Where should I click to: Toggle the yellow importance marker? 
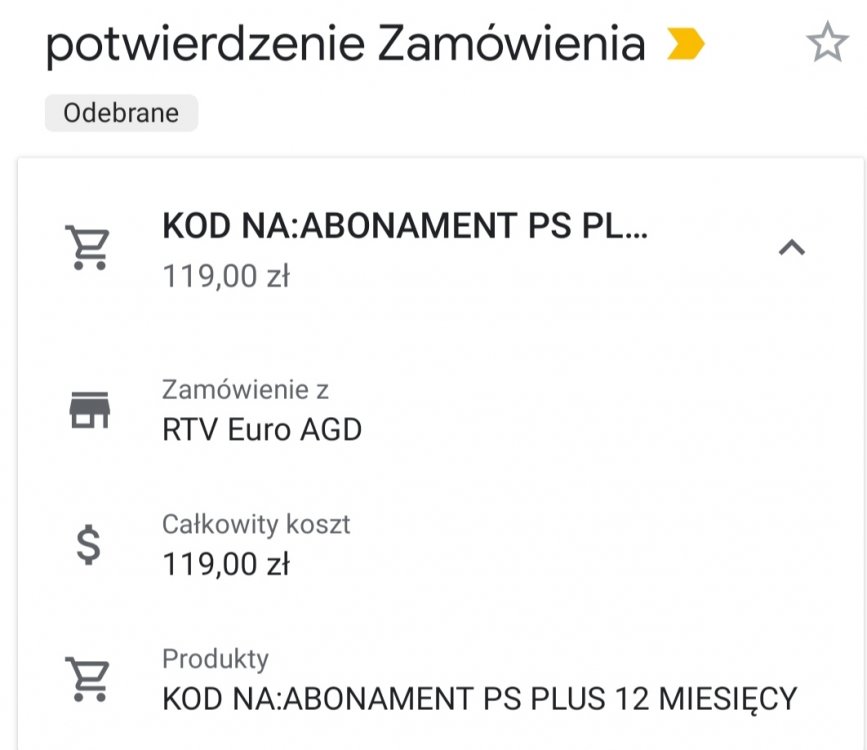[685, 44]
